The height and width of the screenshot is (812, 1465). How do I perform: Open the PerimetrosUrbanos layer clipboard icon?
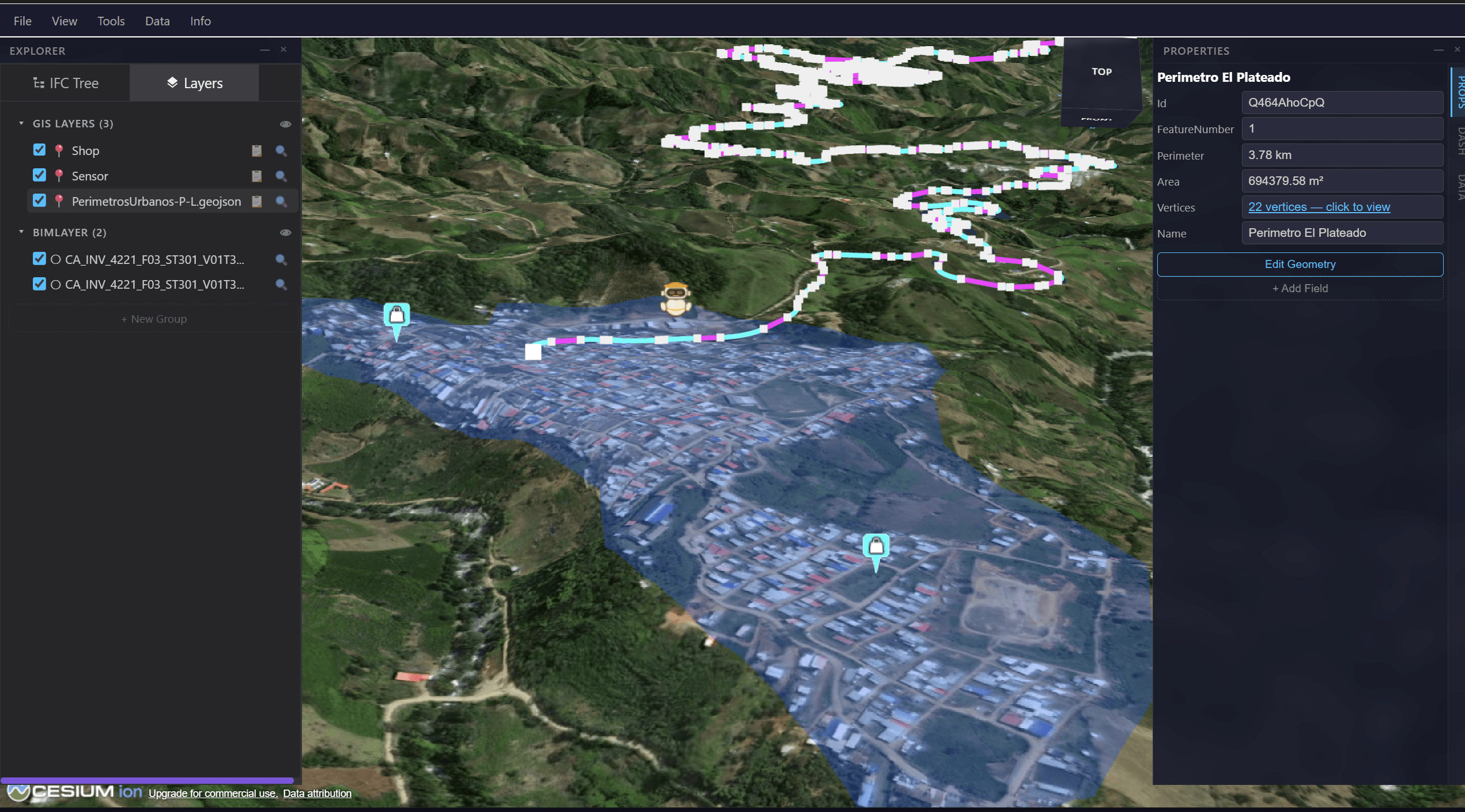256,201
